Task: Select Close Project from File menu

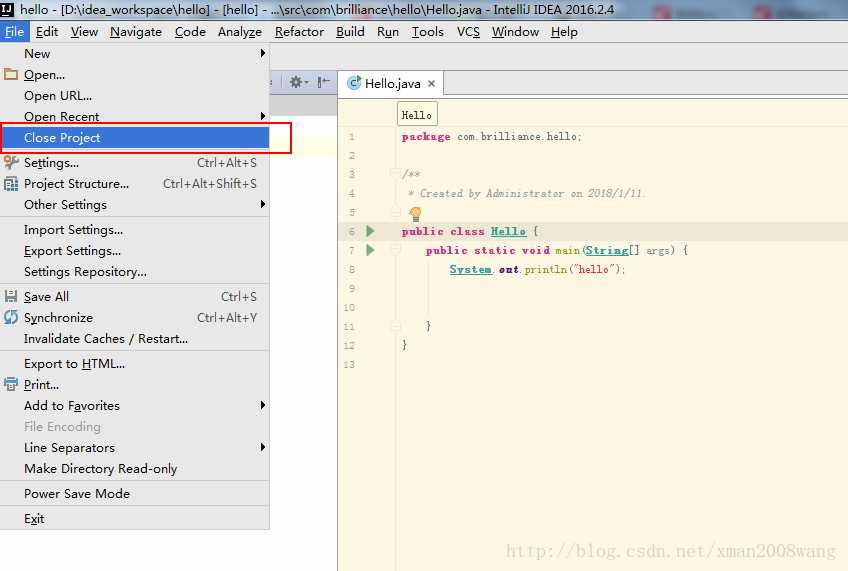Action: pyautogui.click(x=135, y=137)
